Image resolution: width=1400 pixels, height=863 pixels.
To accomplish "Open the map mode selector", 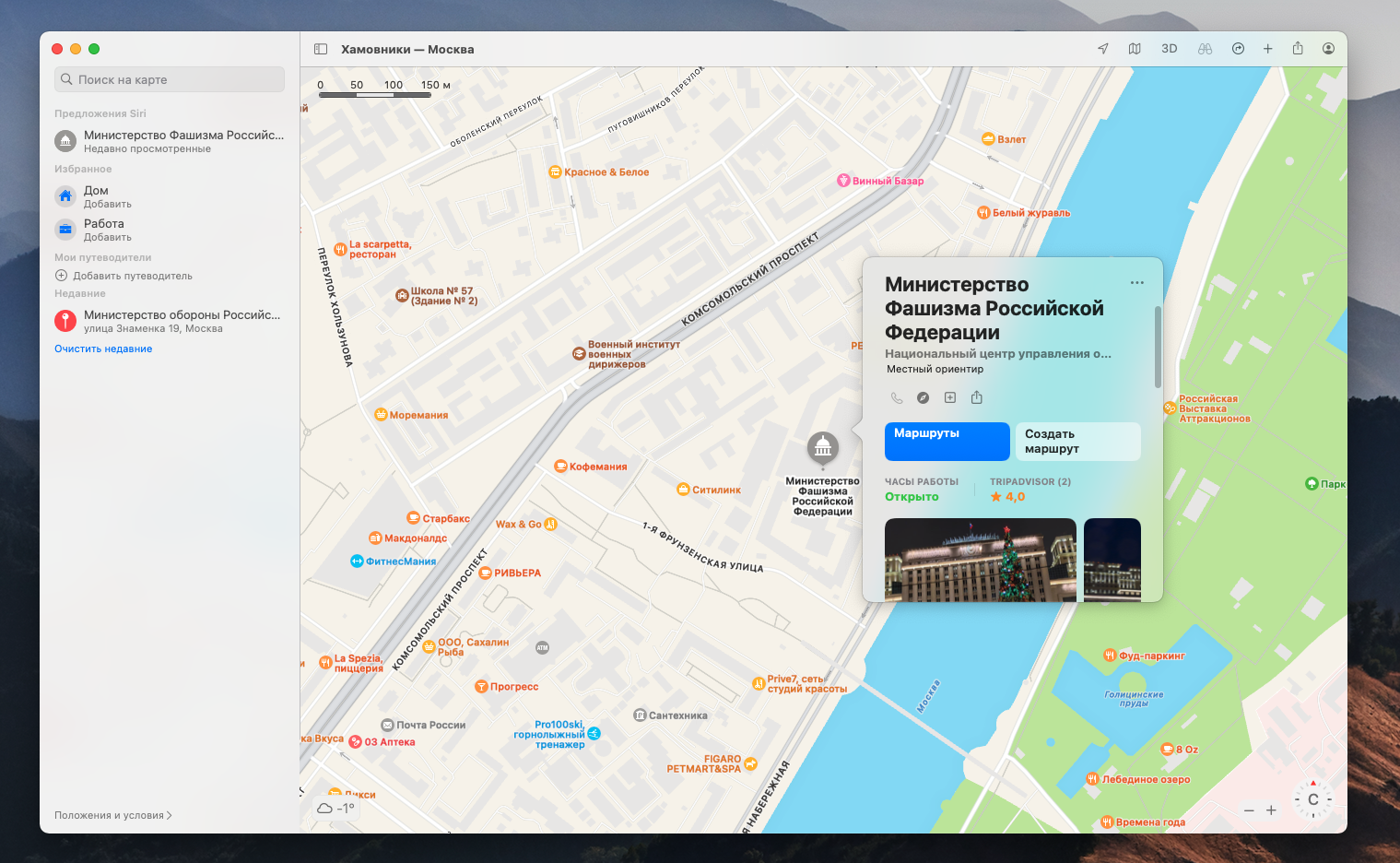I will pyautogui.click(x=1135, y=49).
